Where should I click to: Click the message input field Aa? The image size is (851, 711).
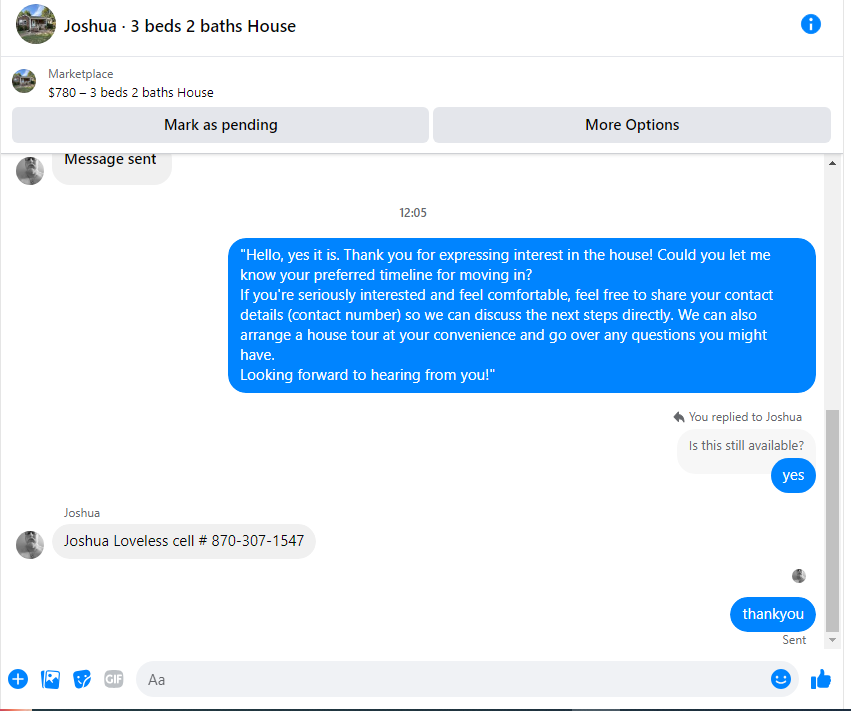click(453, 679)
